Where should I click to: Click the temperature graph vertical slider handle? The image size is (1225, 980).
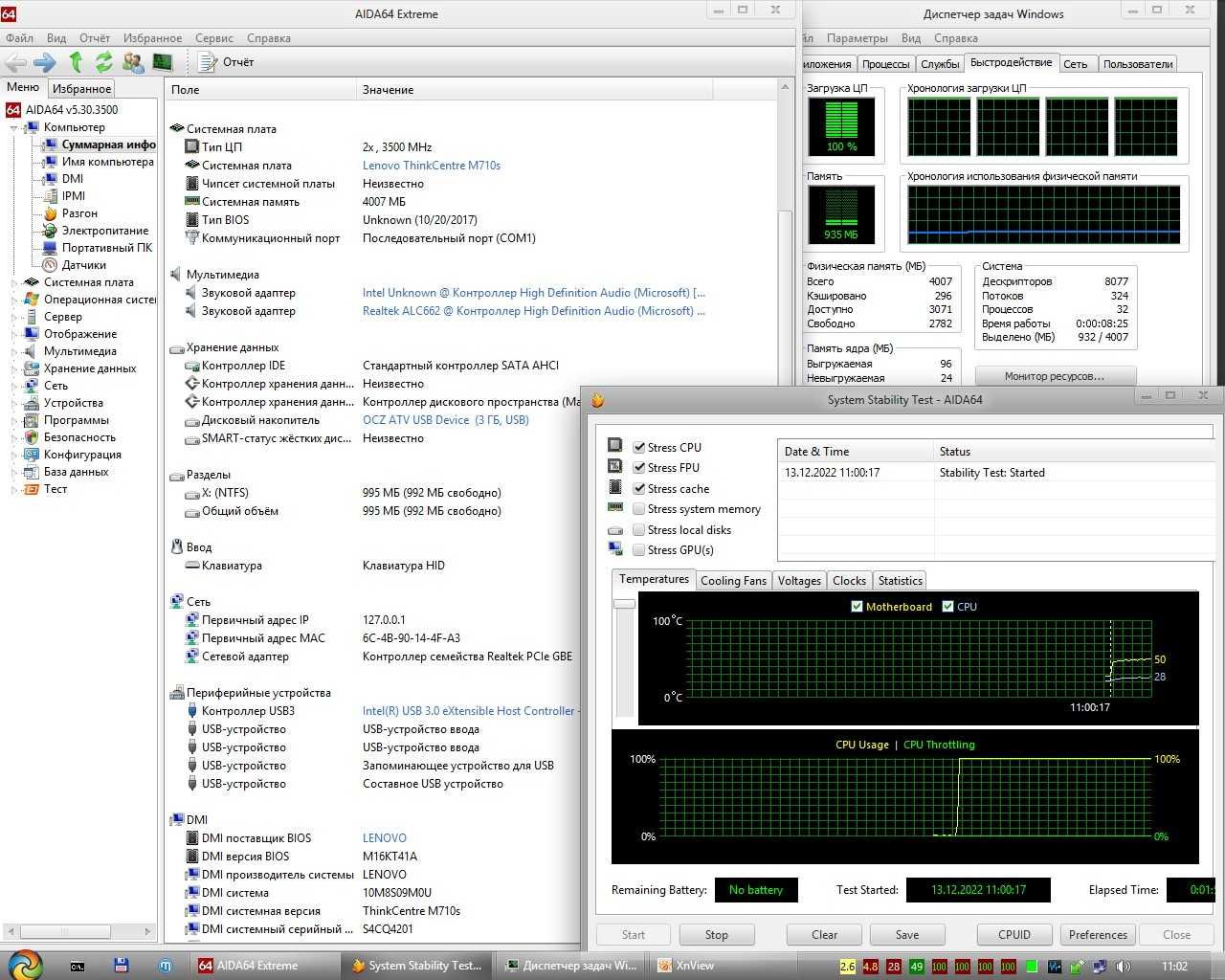coord(624,604)
